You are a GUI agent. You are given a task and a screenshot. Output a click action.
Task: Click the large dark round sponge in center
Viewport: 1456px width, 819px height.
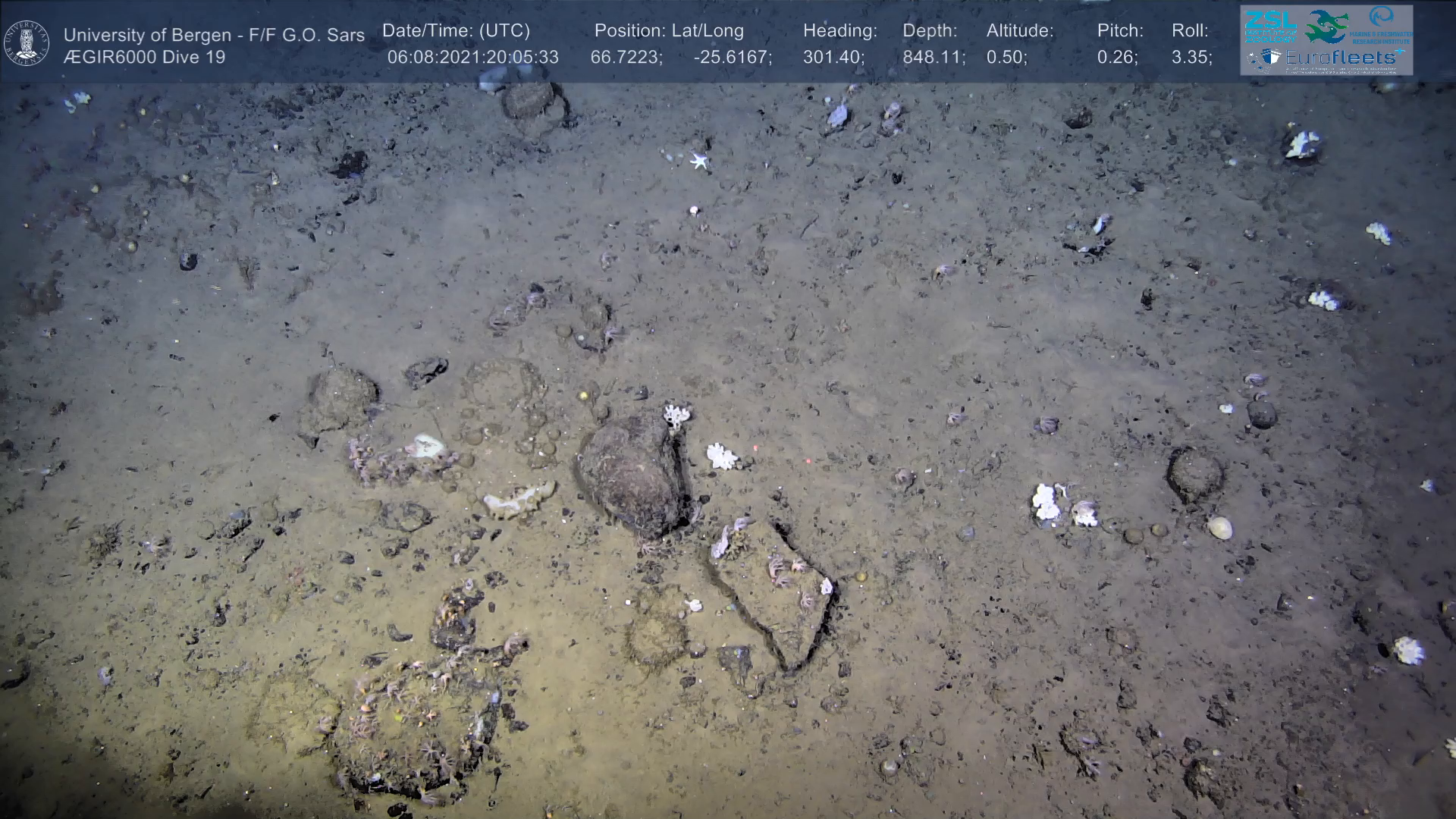tap(632, 478)
